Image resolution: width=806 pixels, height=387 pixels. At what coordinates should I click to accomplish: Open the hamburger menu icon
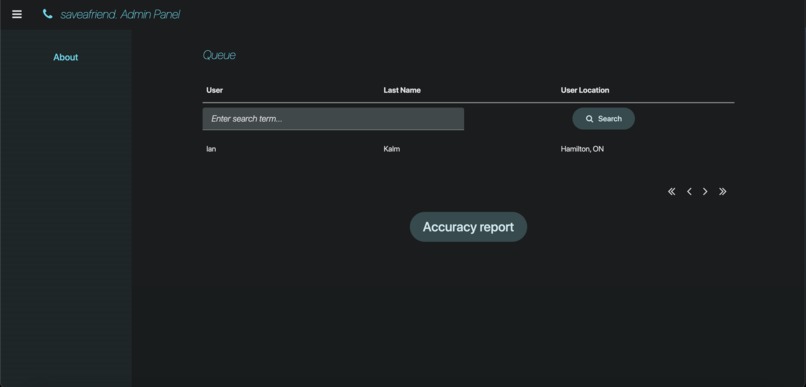tap(17, 14)
